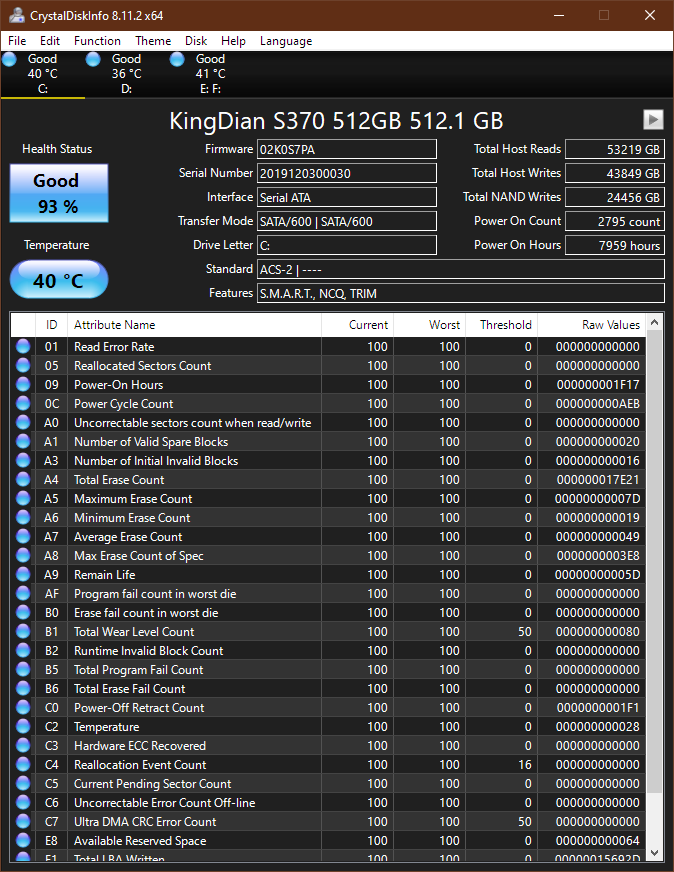674x872 pixels.
Task: Select the Number of Initial Invalid Blocks row
Action: (328, 460)
